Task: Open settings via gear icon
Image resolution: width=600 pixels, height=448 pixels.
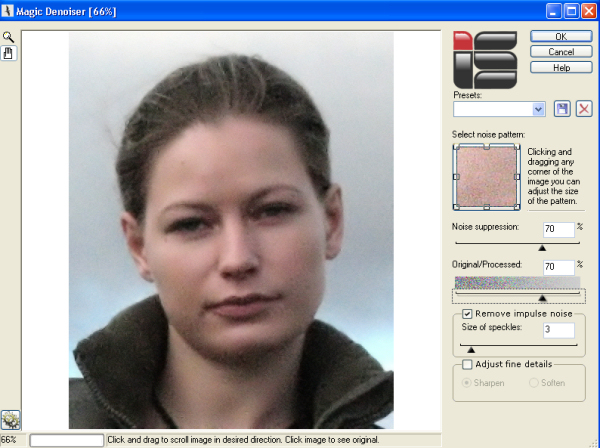Action: (x=10, y=420)
